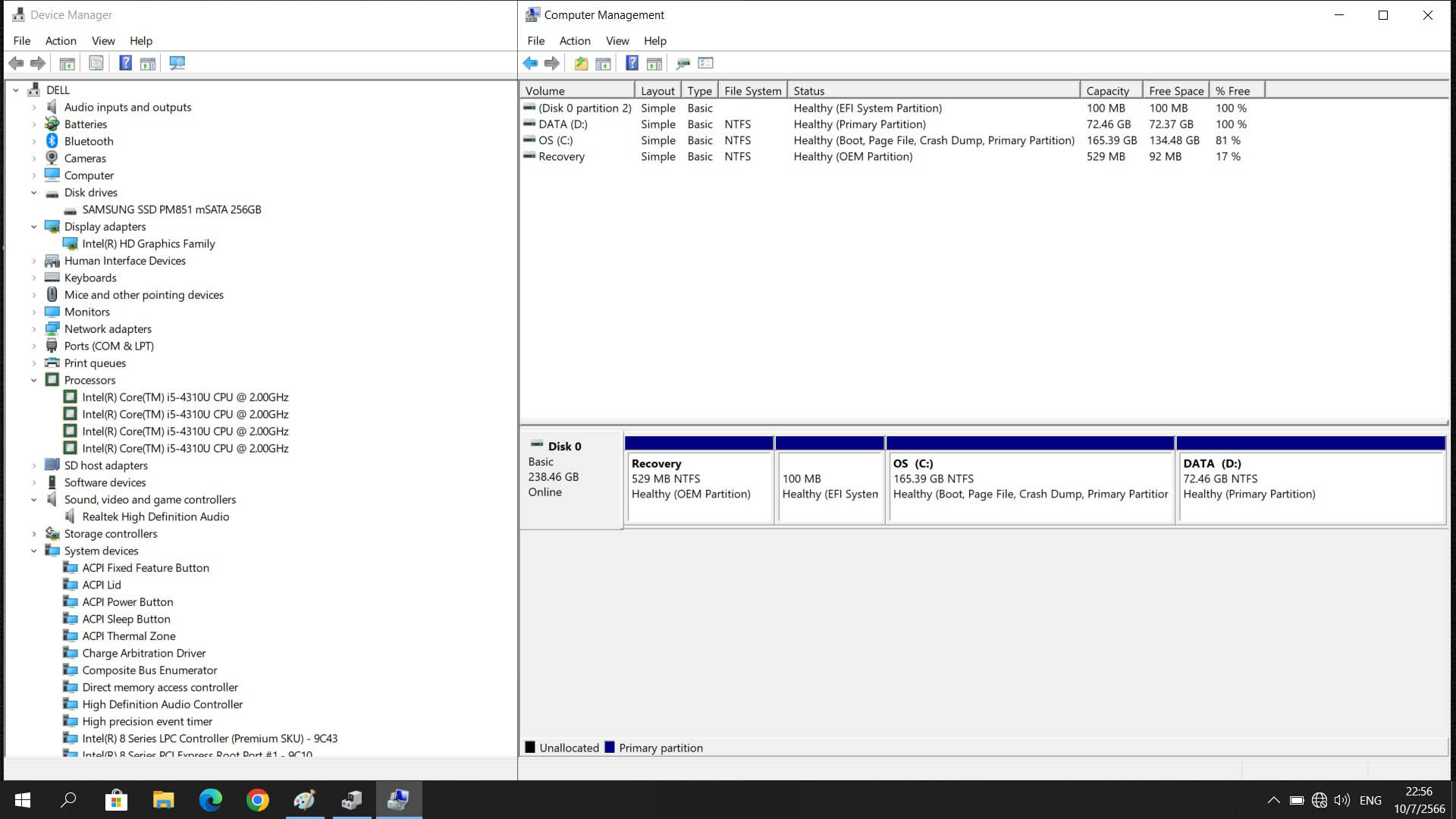
Task: Collapse Sound, video and game controllers
Action: 34,500
